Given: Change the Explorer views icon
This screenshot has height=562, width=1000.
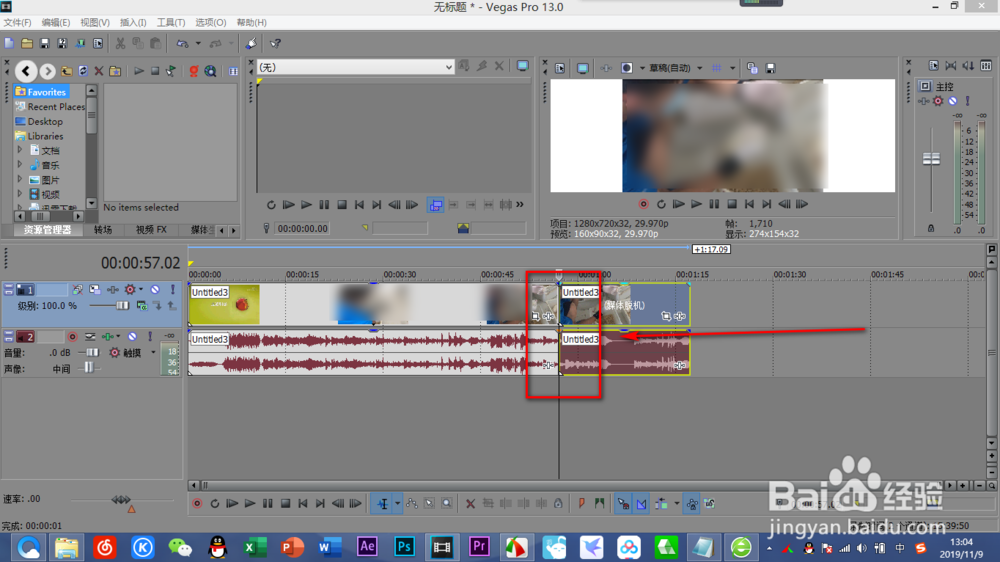Looking at the screenshot, I should (233, 71).
